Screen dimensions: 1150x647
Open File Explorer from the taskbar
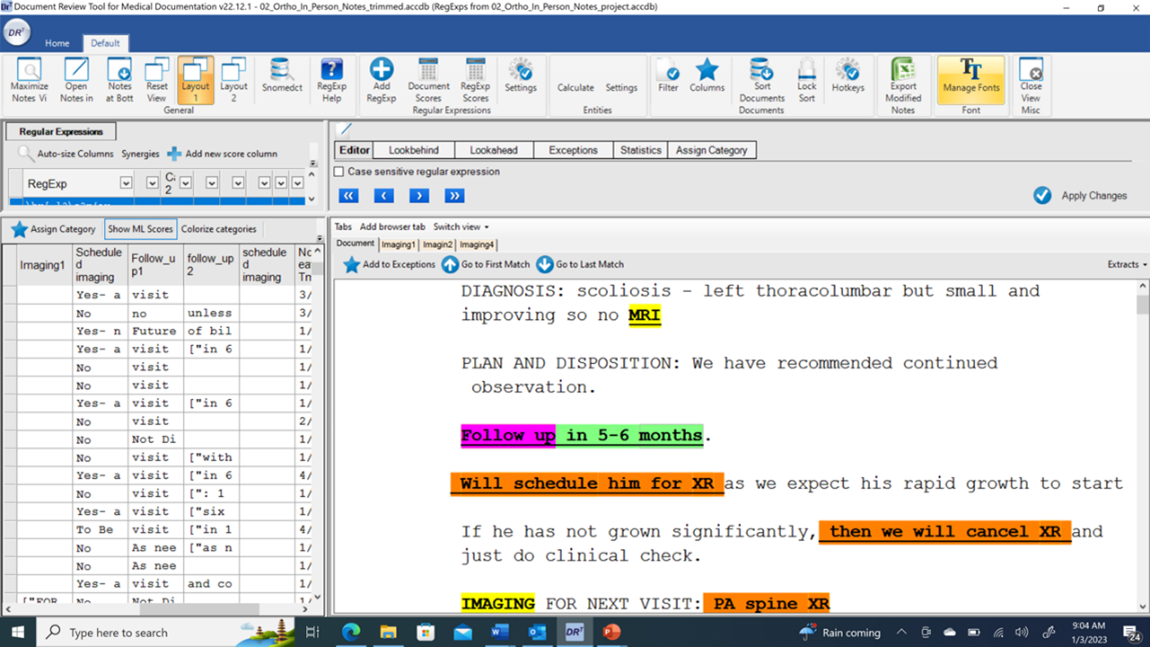[388, 632]
